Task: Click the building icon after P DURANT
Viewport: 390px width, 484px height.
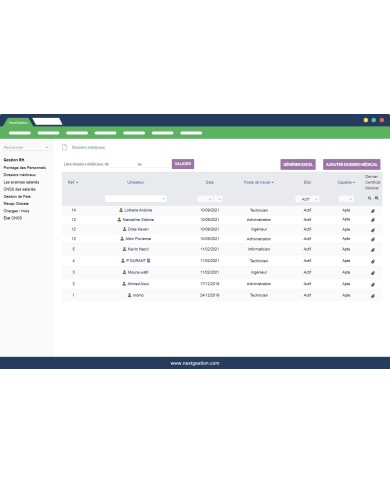Action: (x=149, y=260)
